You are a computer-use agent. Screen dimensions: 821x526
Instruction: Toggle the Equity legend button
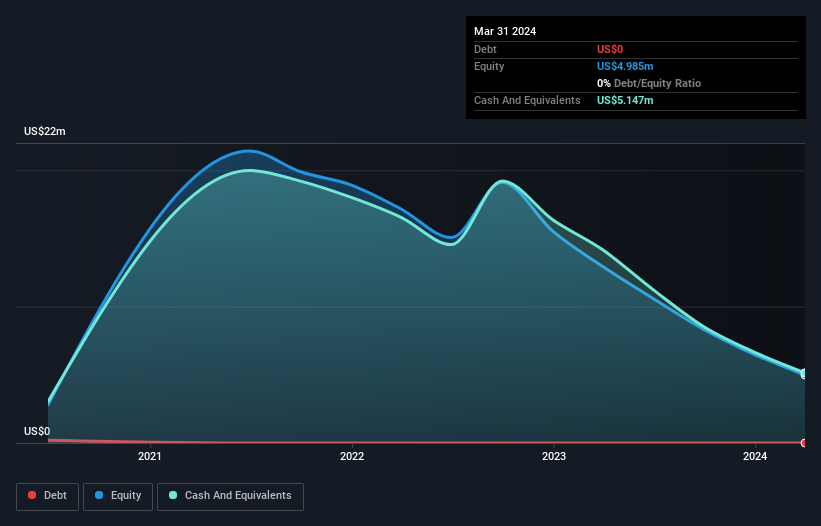(x=118, y=496)
